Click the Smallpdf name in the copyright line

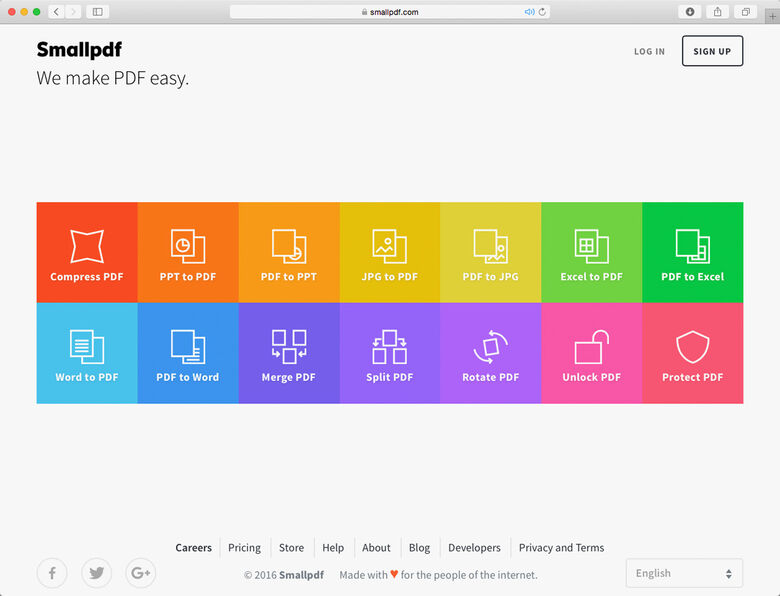pyautogui.click(x=301, y=575)
